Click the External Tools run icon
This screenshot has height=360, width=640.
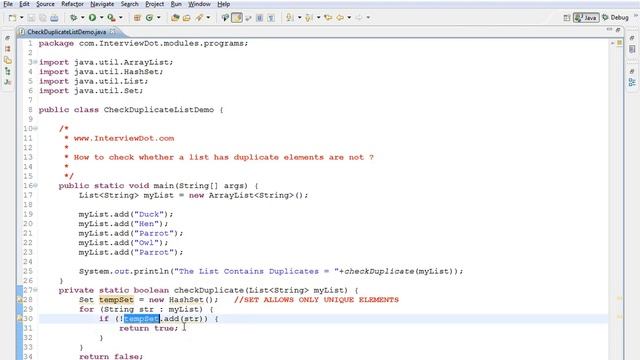[111, 18]
